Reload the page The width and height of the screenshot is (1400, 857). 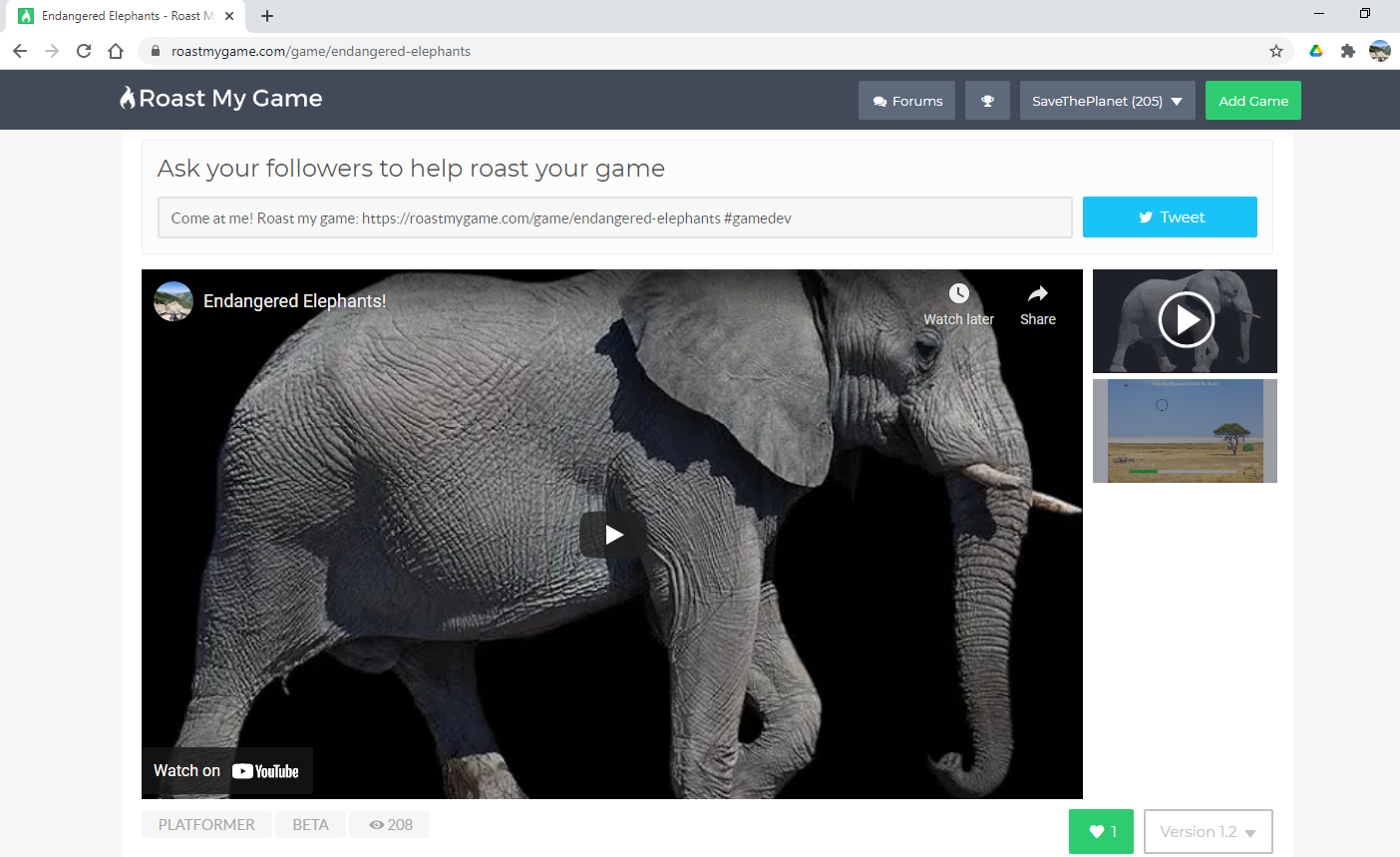click(x=84, y=51)
